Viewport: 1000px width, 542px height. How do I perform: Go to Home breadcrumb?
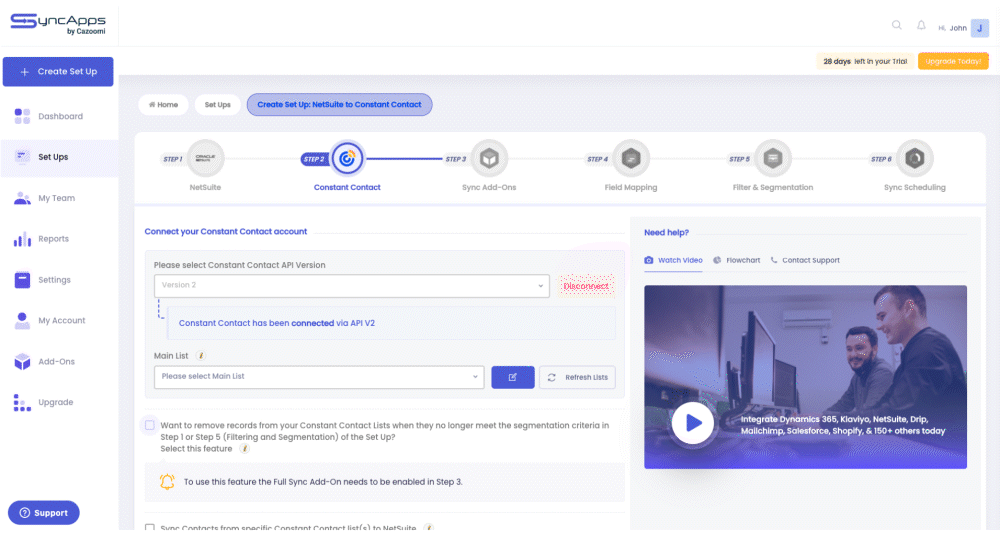pos(163,105)
